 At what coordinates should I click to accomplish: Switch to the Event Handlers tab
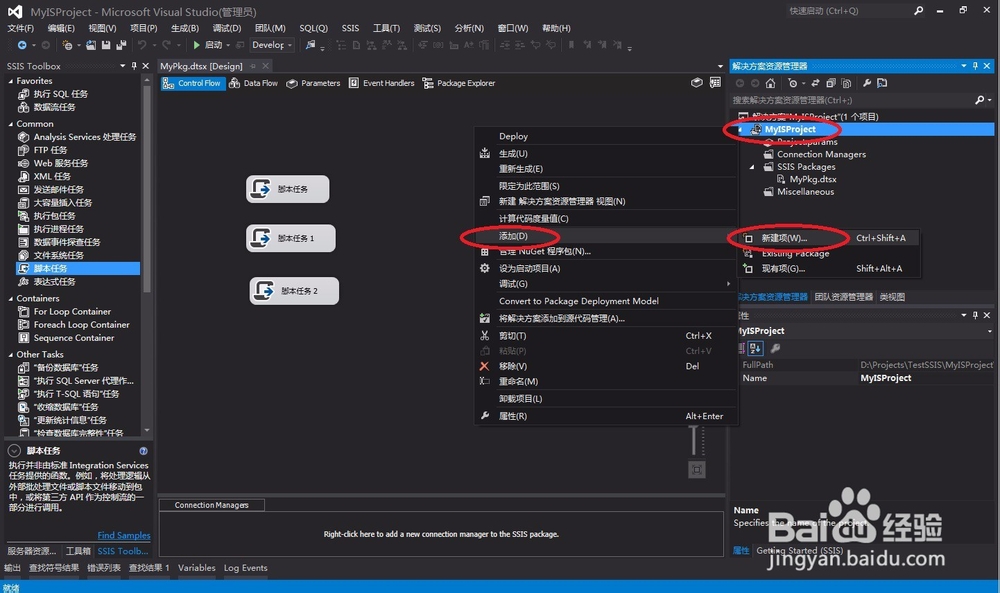coord(381,83)
